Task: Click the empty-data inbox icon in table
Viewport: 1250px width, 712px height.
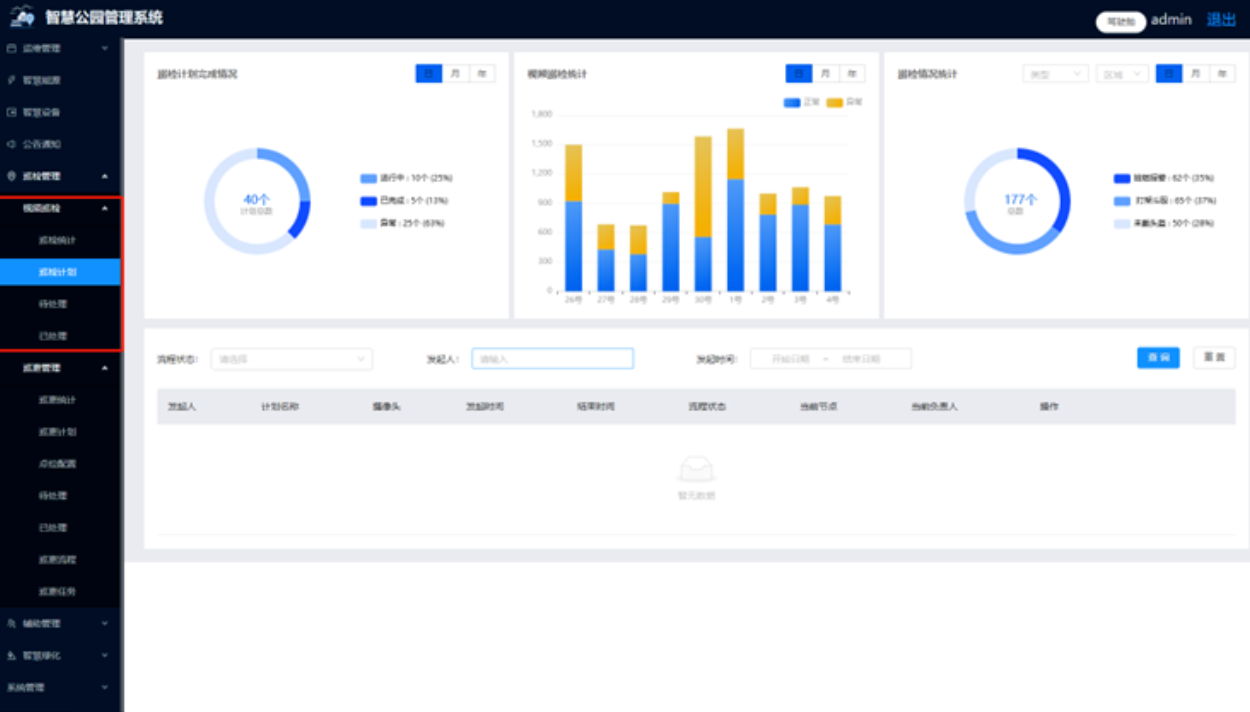Action: click(x=696, y=469)
